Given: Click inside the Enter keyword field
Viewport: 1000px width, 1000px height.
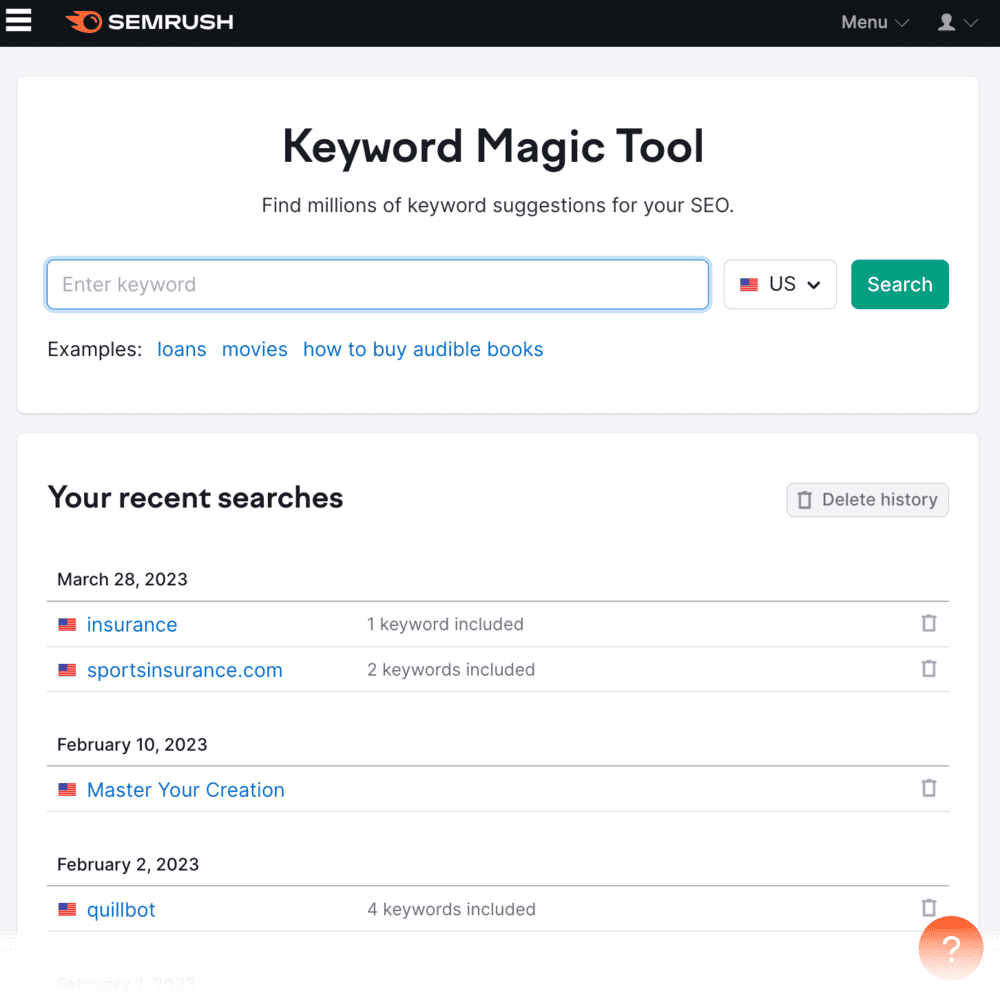Looking at the screenshot, I should (377, 284).
